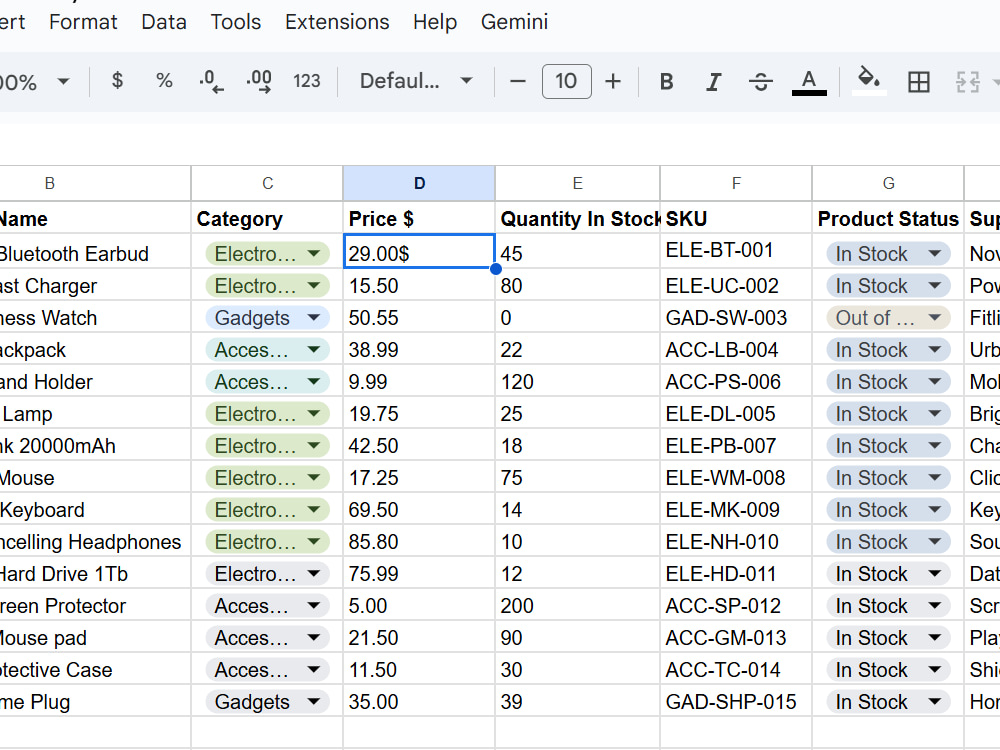The width and height of the screenshot is (1000, 750).
Task: Decrease font size with minus button
Action: [518, 81]
